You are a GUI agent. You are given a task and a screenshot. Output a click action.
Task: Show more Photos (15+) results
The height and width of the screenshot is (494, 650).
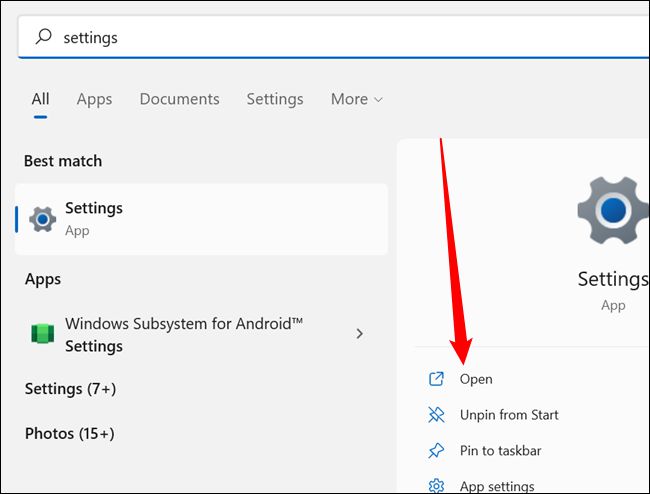70,433
